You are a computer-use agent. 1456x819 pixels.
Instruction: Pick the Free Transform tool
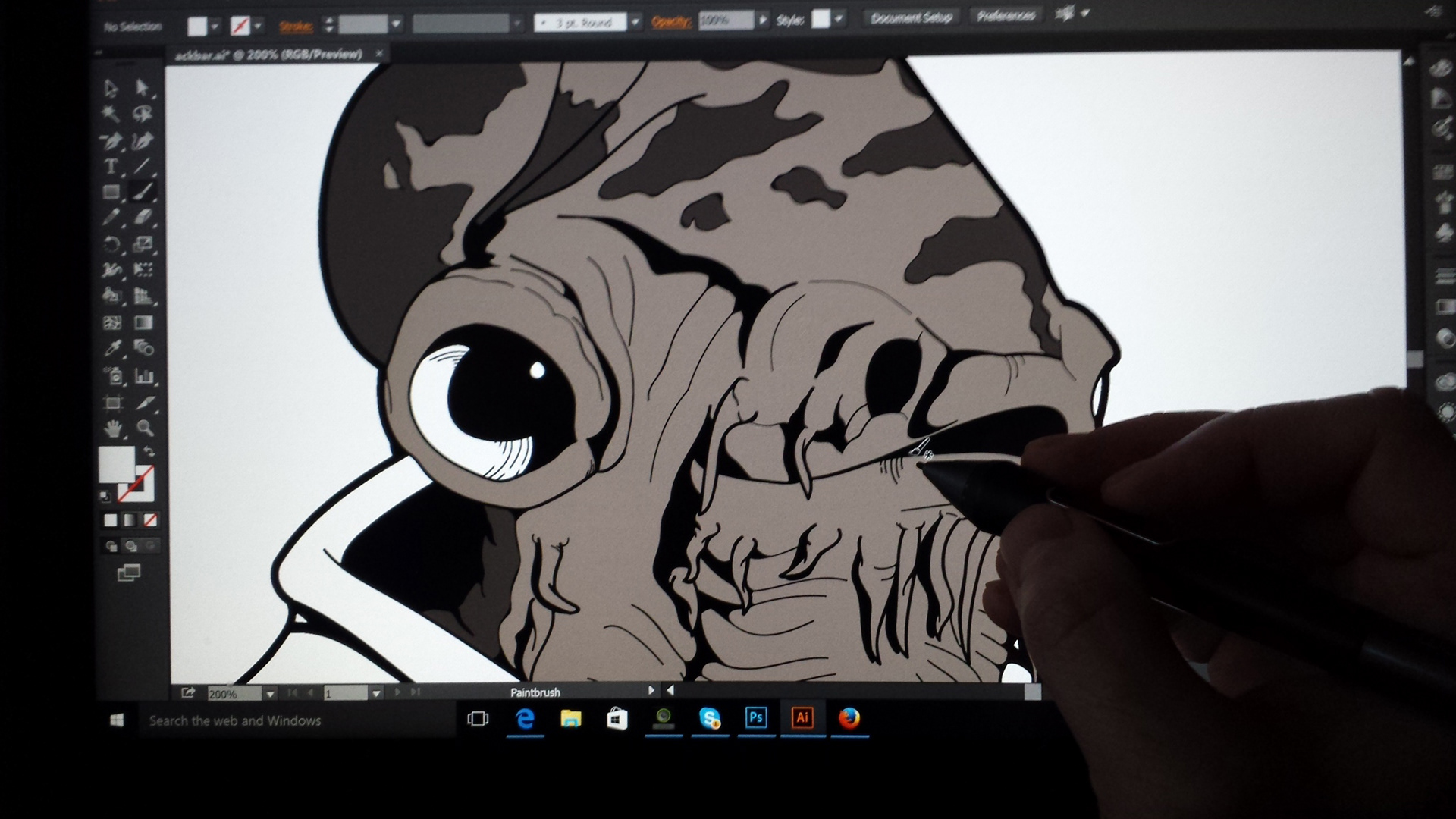pos(143,270)
